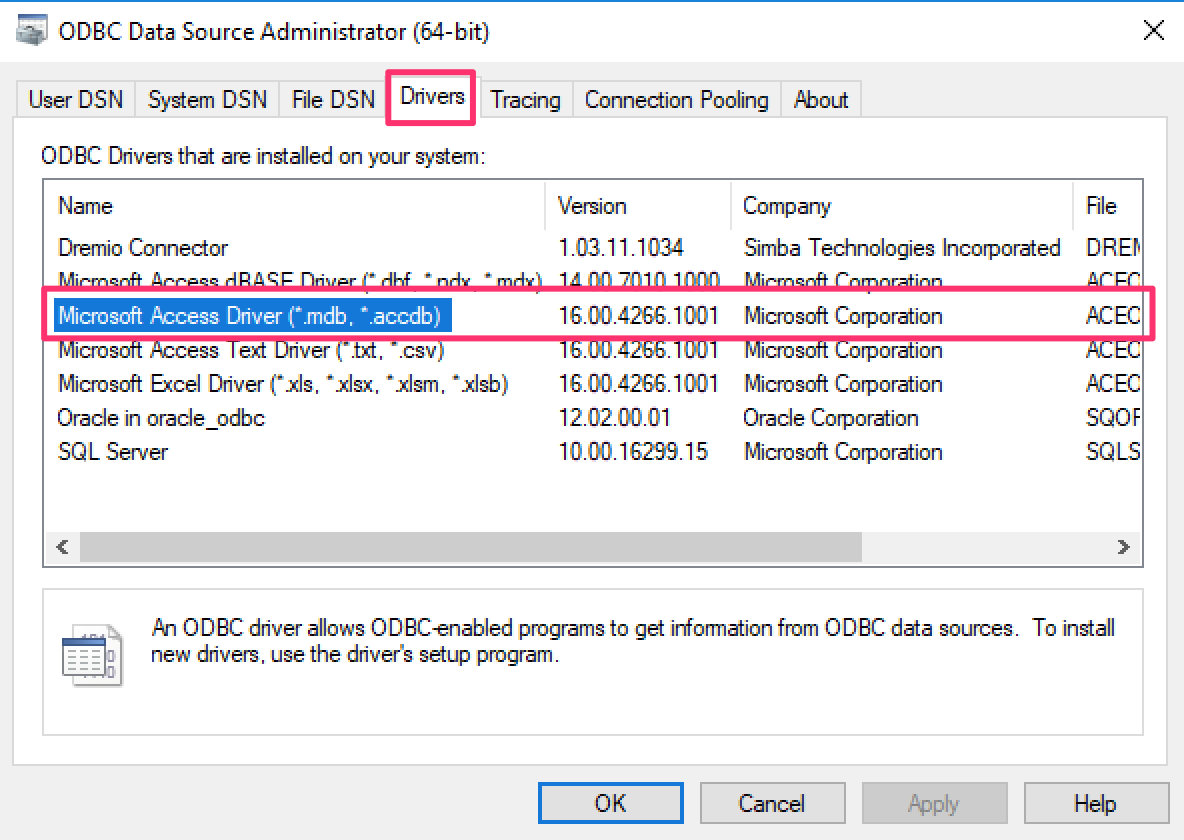Click version 10.00.16299.15 cell

tap(633, 452)
